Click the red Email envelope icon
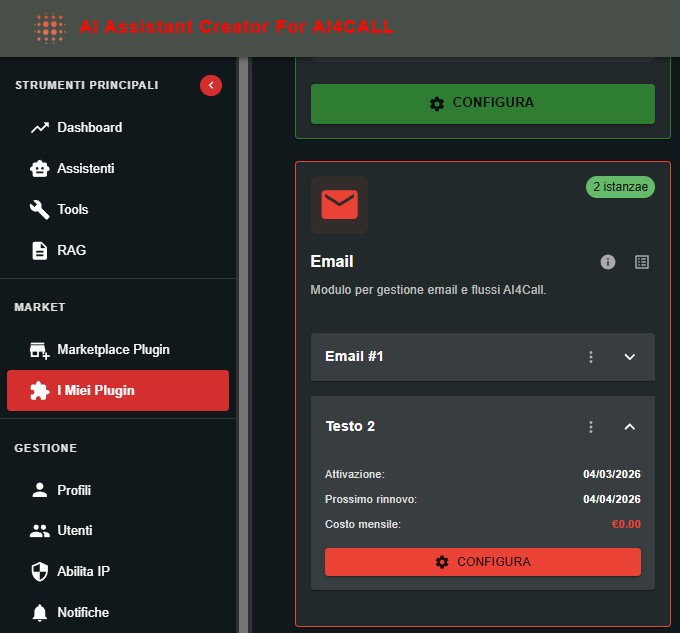The image size is (680, 633). 340,205
